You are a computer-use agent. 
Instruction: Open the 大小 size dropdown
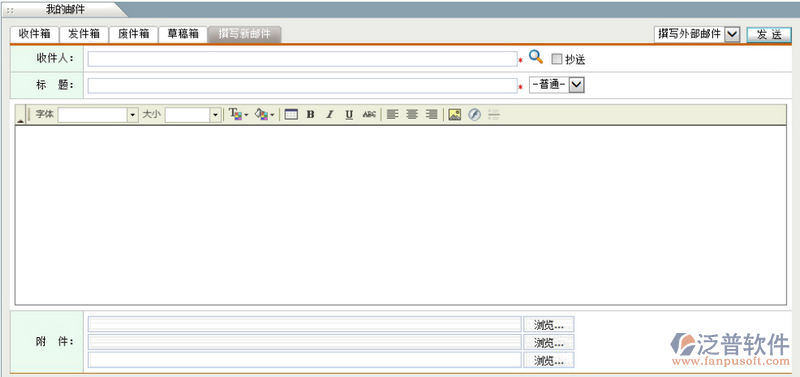click(x=216, y=115)
